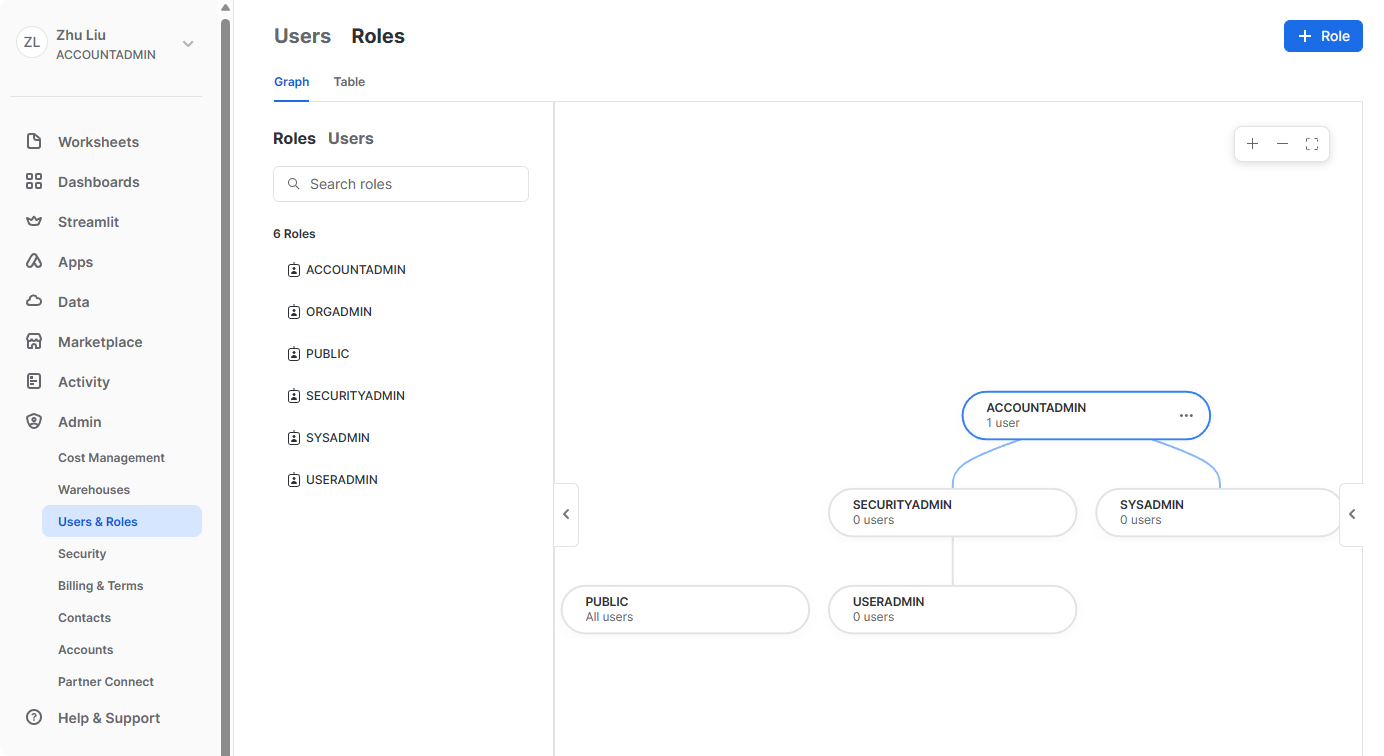
Task: Expand the right side details panel
Action: [x=1352, y=514]
